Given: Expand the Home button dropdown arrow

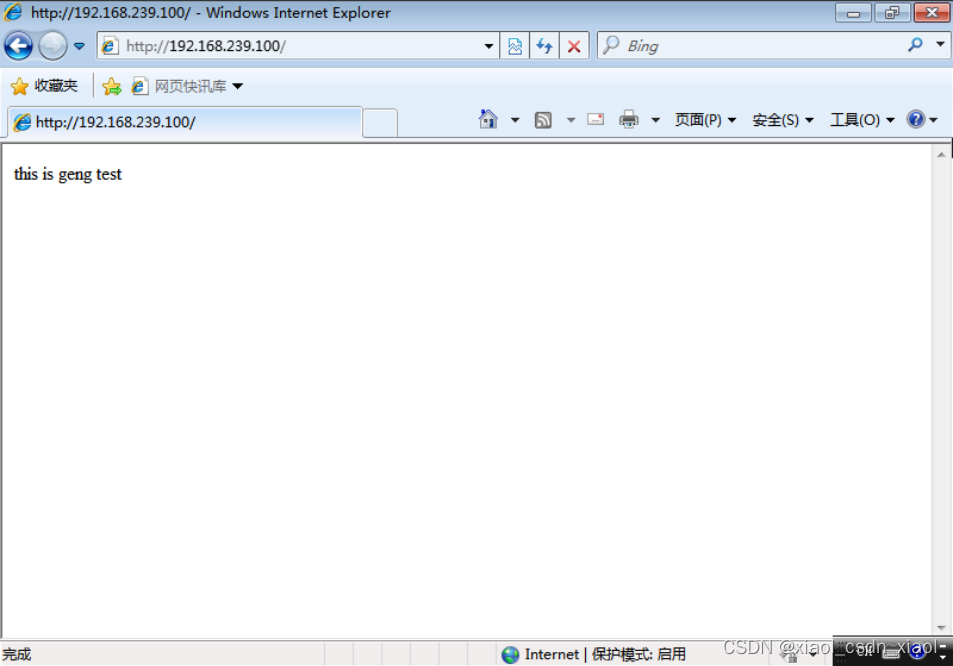Looking at the screenshot, I should pos(515,120).
